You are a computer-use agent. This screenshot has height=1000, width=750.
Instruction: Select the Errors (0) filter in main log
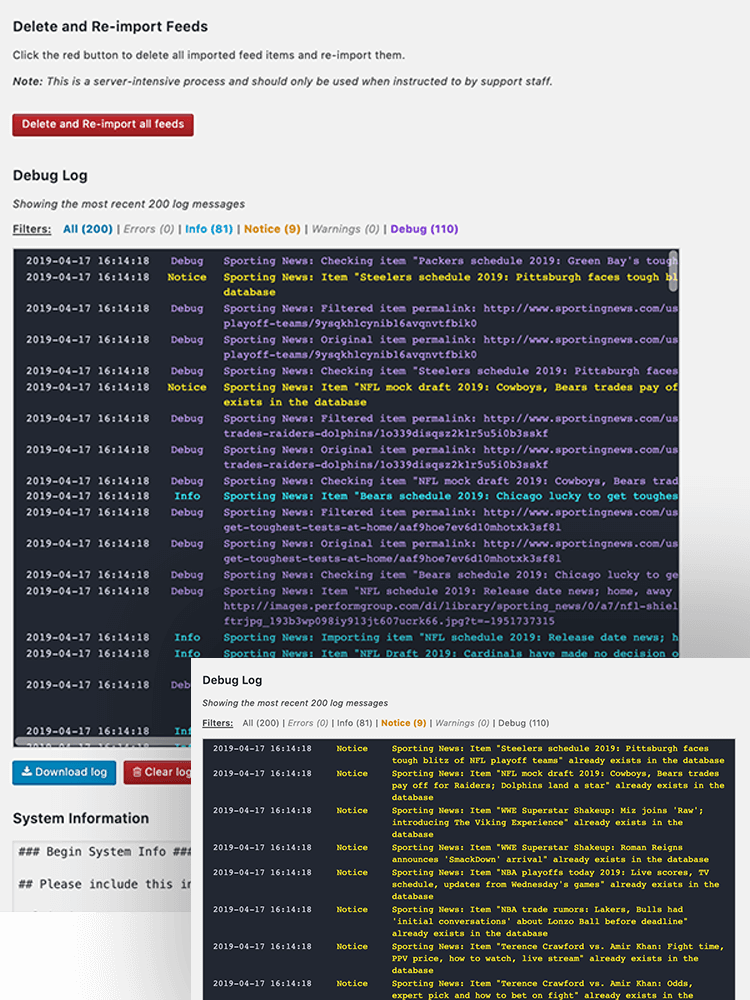coord(149,229)
